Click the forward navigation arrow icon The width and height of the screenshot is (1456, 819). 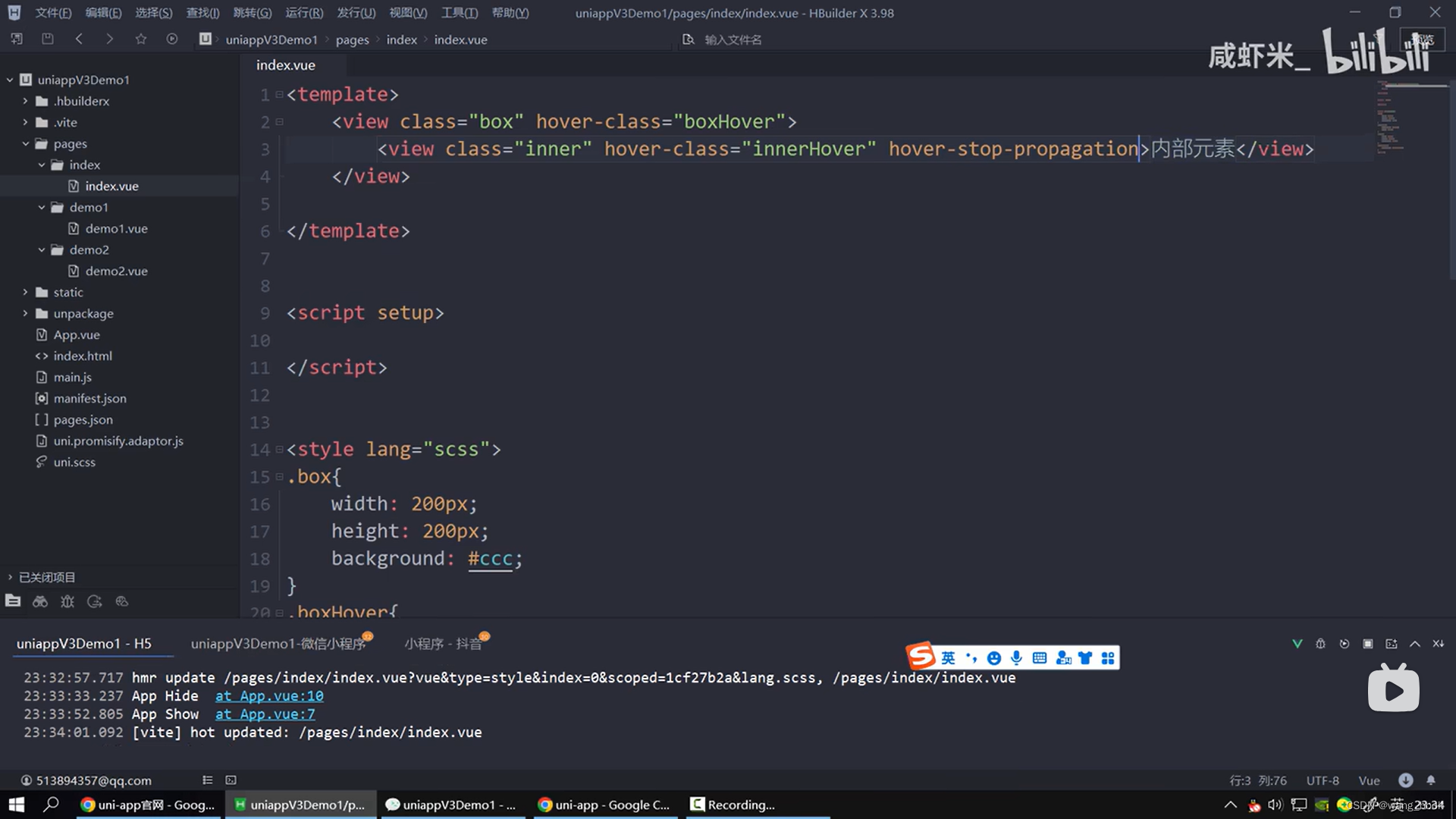(109, 39)
